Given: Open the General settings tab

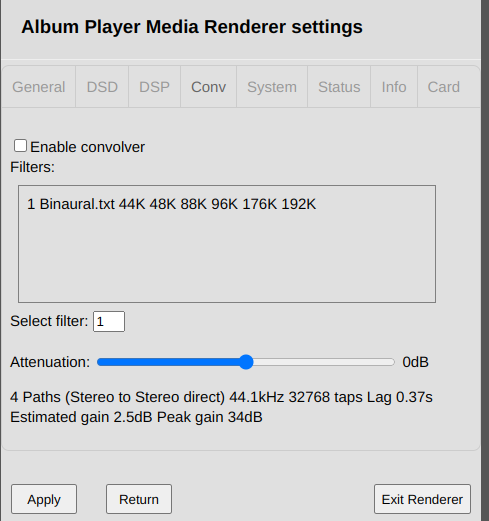Looking at the screenshot, I should point(39,87).
